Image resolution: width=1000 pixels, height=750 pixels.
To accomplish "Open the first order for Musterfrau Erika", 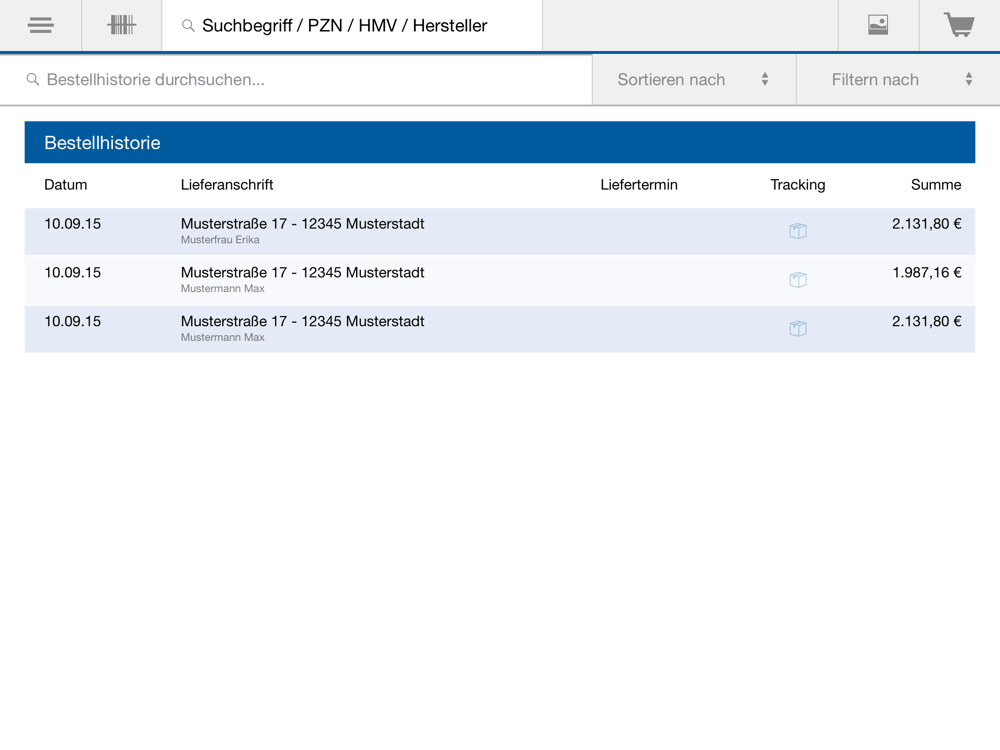I will coord(302,231).
